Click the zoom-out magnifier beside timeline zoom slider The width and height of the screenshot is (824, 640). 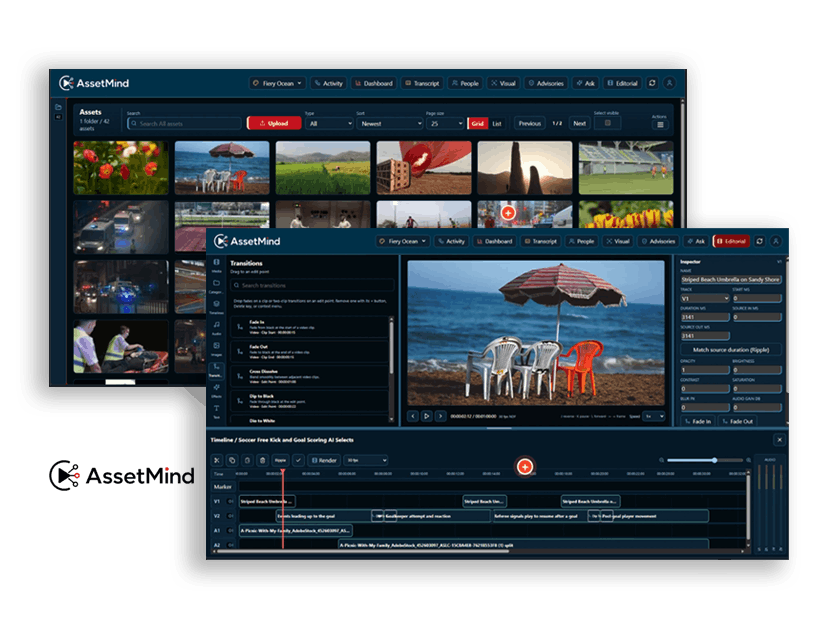pyautogui.click(x=662, y=460)
